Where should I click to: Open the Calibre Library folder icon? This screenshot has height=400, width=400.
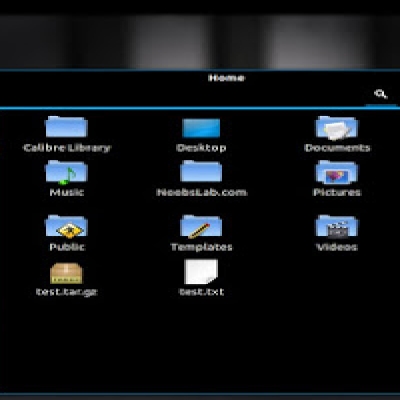point(66,127)
